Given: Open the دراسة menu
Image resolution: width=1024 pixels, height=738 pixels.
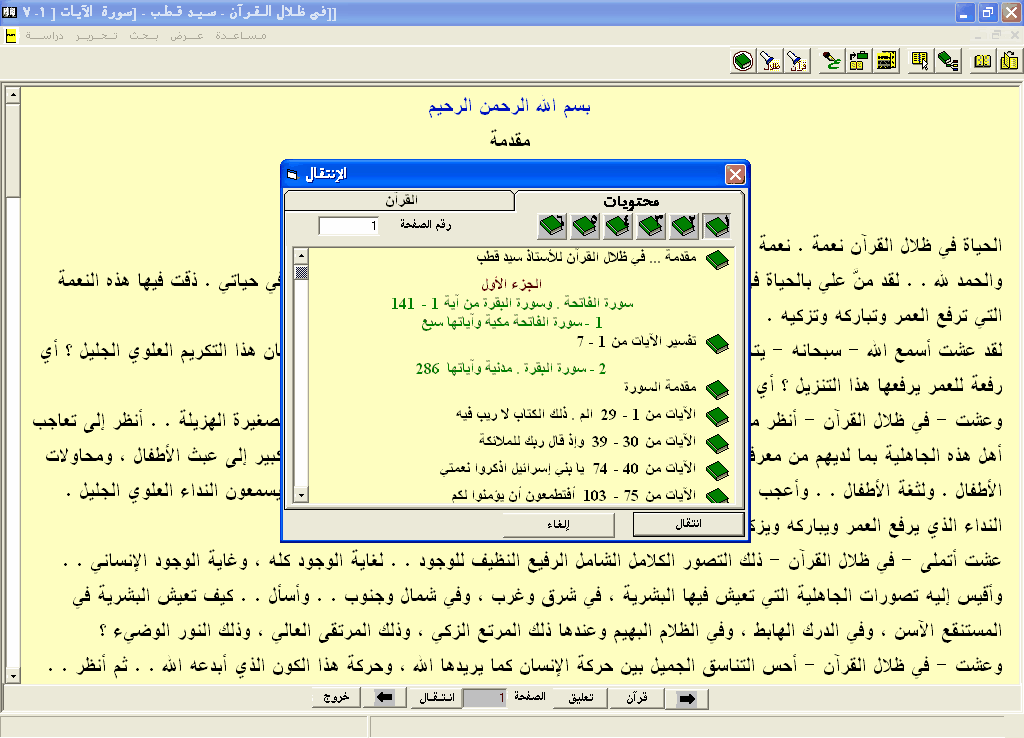Looking at the screenshot, I should (x=44, y=36).
